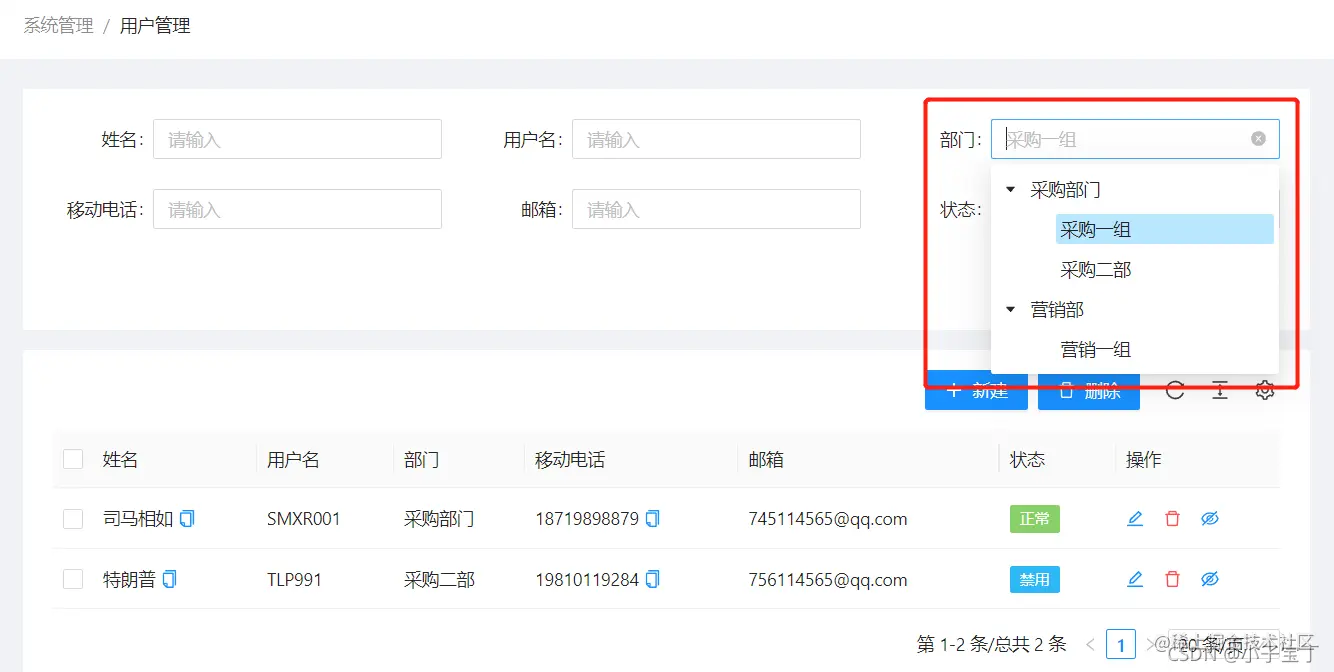Image resolution: width=1334 pixels, height=672 pixels.
Task: Collapse the 营销部 tree node
Action: (1009, 309)
